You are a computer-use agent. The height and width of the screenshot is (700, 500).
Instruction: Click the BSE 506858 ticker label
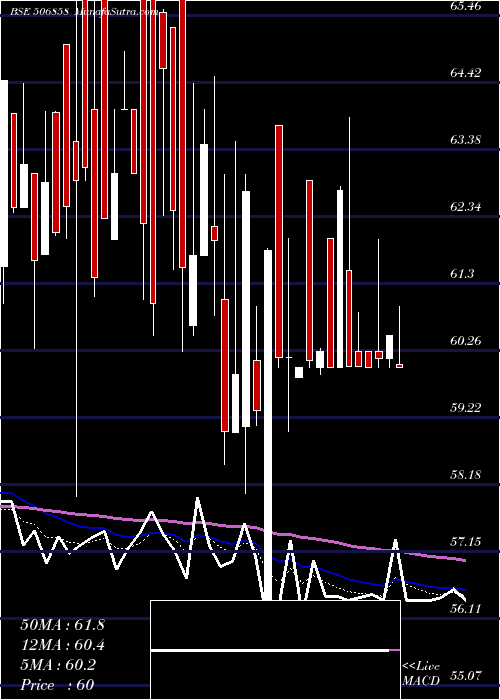click(40, 12)
